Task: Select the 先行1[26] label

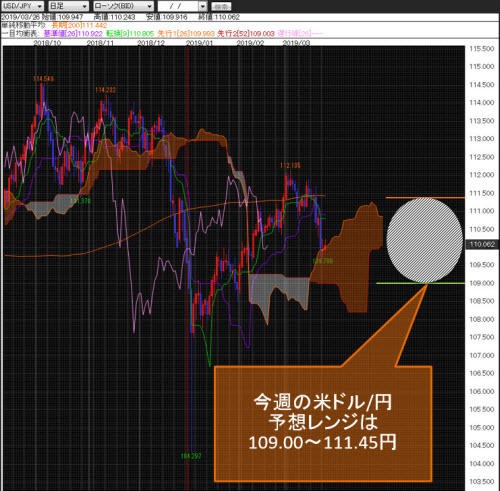Action: tap(186, 33)
